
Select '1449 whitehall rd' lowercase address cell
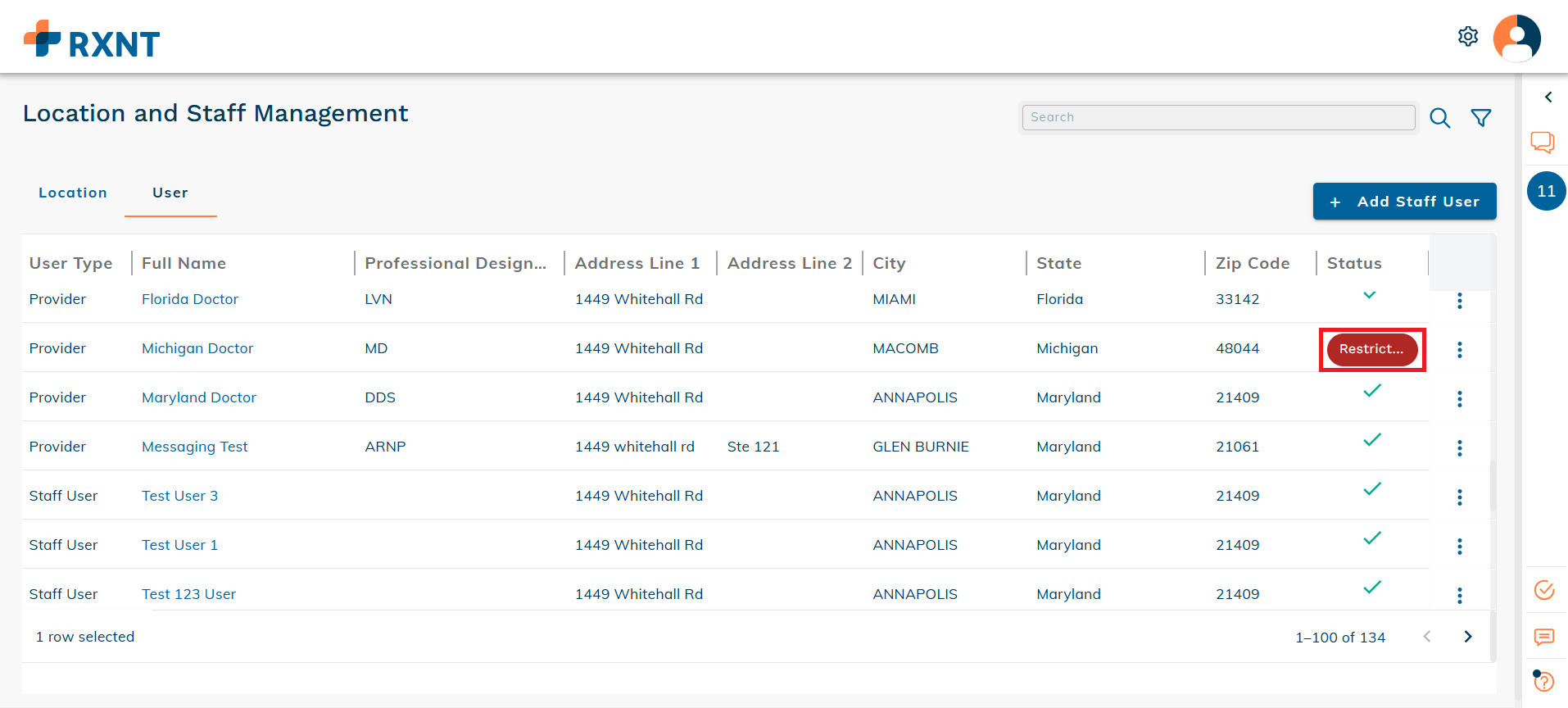pyautogui.click(x=635, y=447)
